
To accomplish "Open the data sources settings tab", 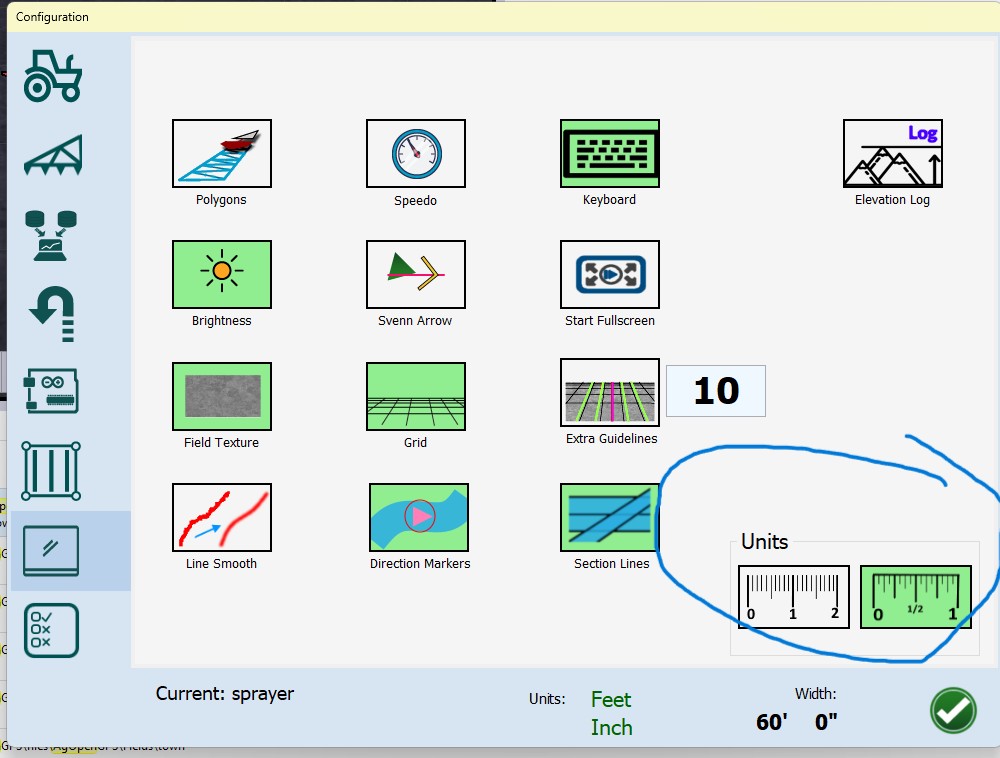I will [53, 235].
